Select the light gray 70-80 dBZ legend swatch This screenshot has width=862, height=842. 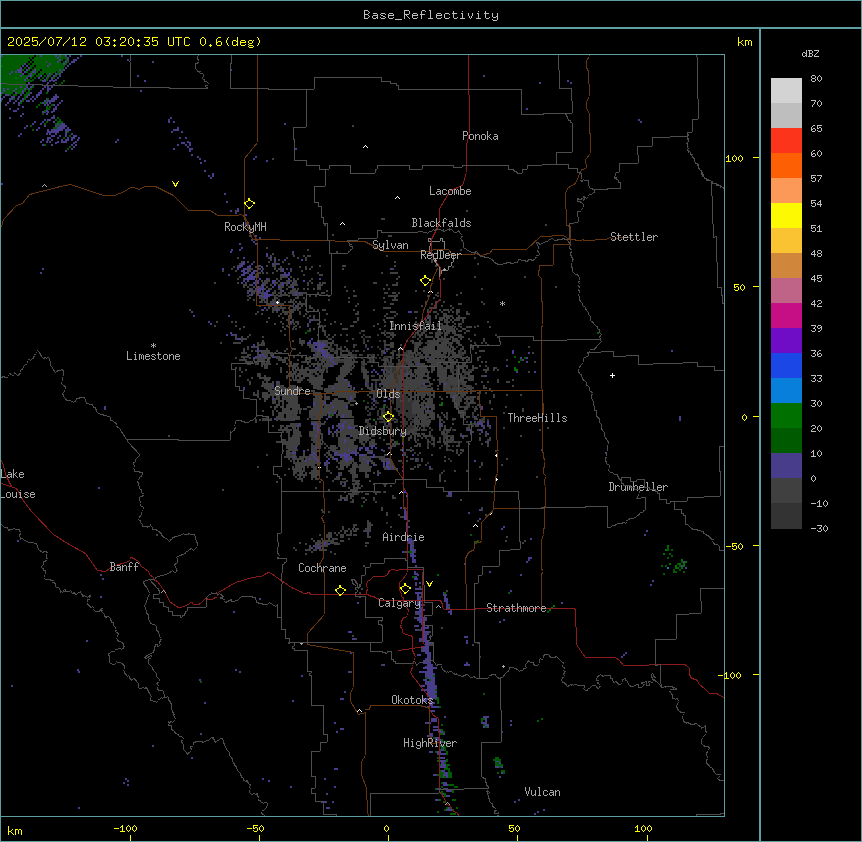(786, 91)
